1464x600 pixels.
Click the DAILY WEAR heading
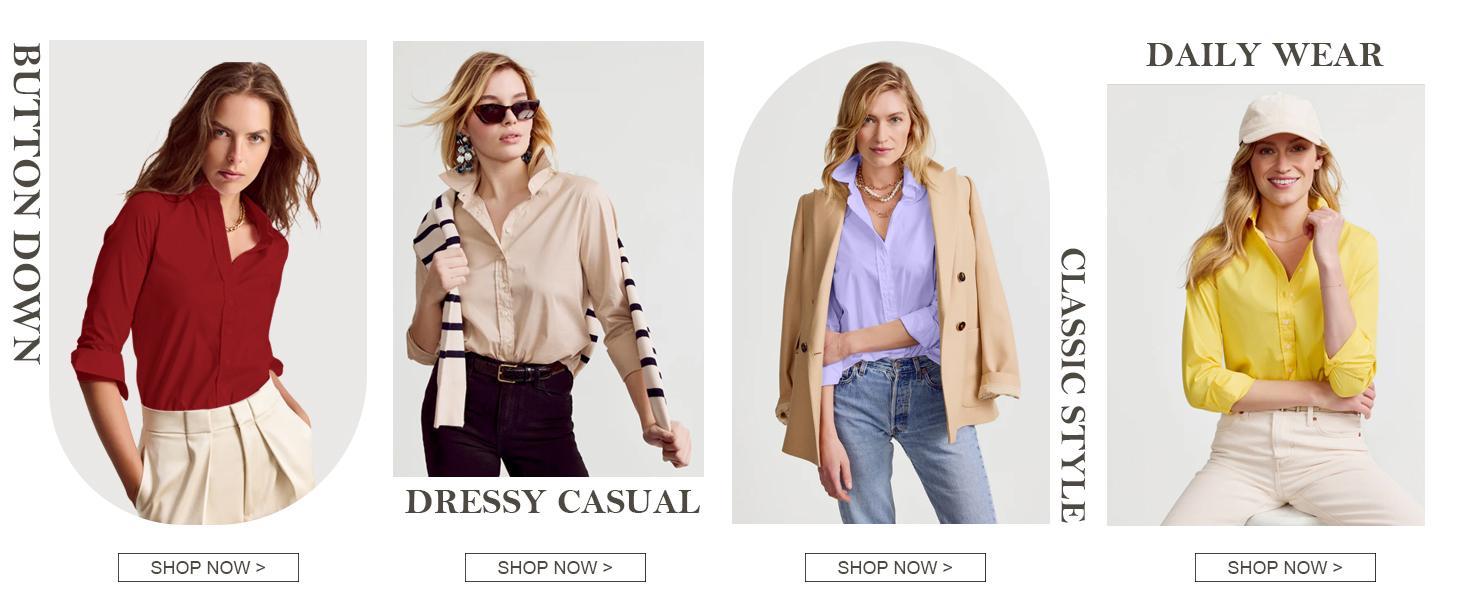click(x=1264, y=55)
